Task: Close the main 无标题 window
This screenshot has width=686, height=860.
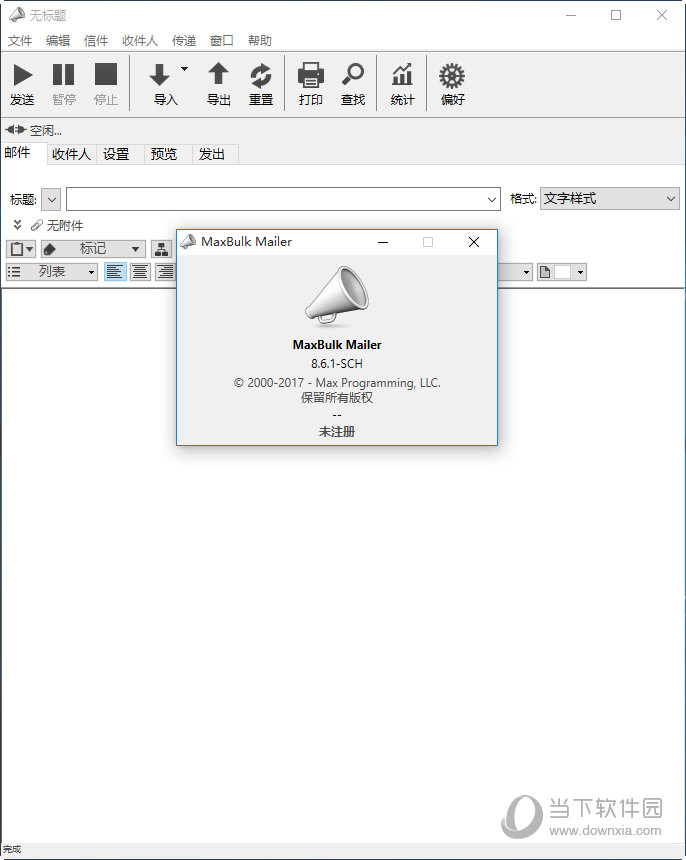Action: coord(662,15)
